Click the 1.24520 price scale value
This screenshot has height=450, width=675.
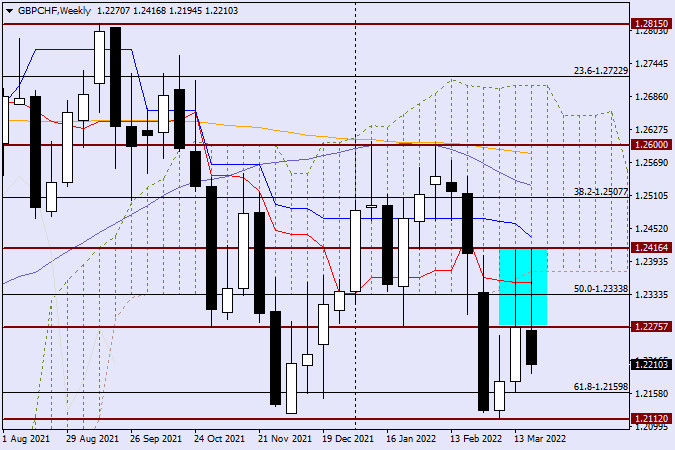click(652, 229)
